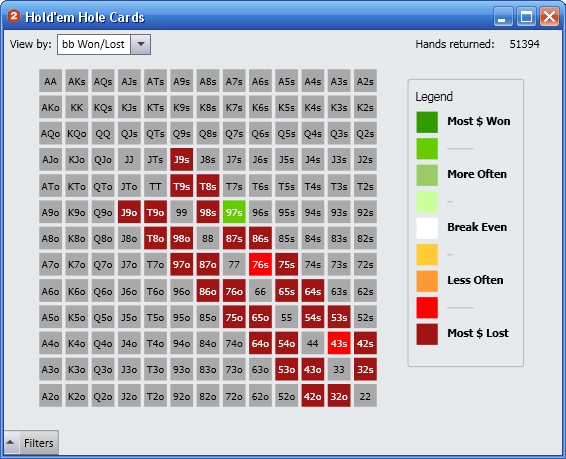Select the 32s hand cell
Viewport: 566px width, 459px height.
(365, 370)
